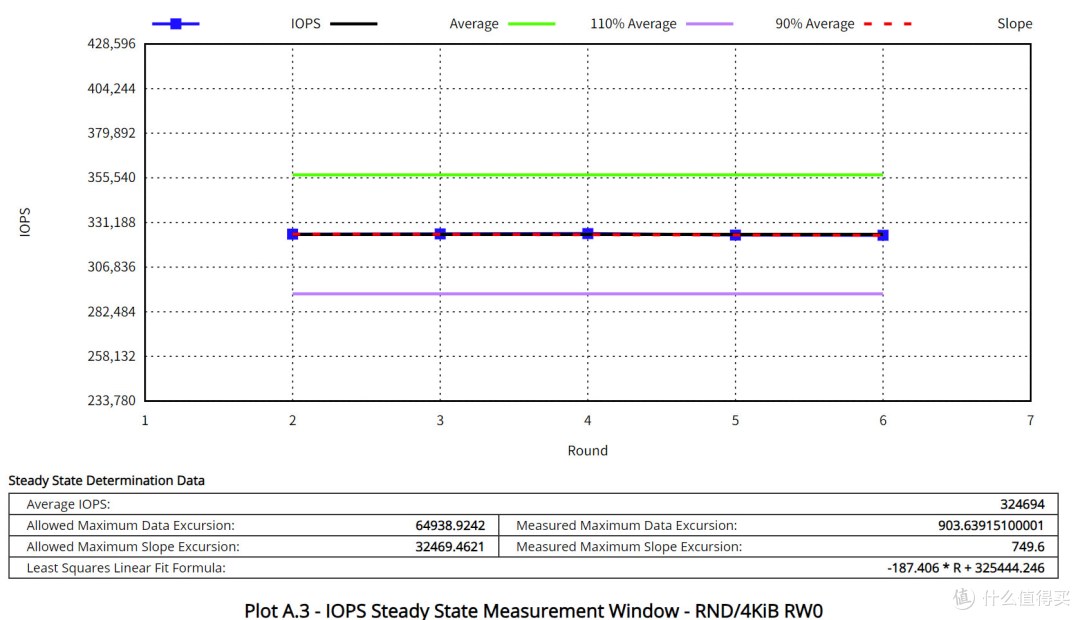Click the IOPS data point at round 4

(588, 234)
